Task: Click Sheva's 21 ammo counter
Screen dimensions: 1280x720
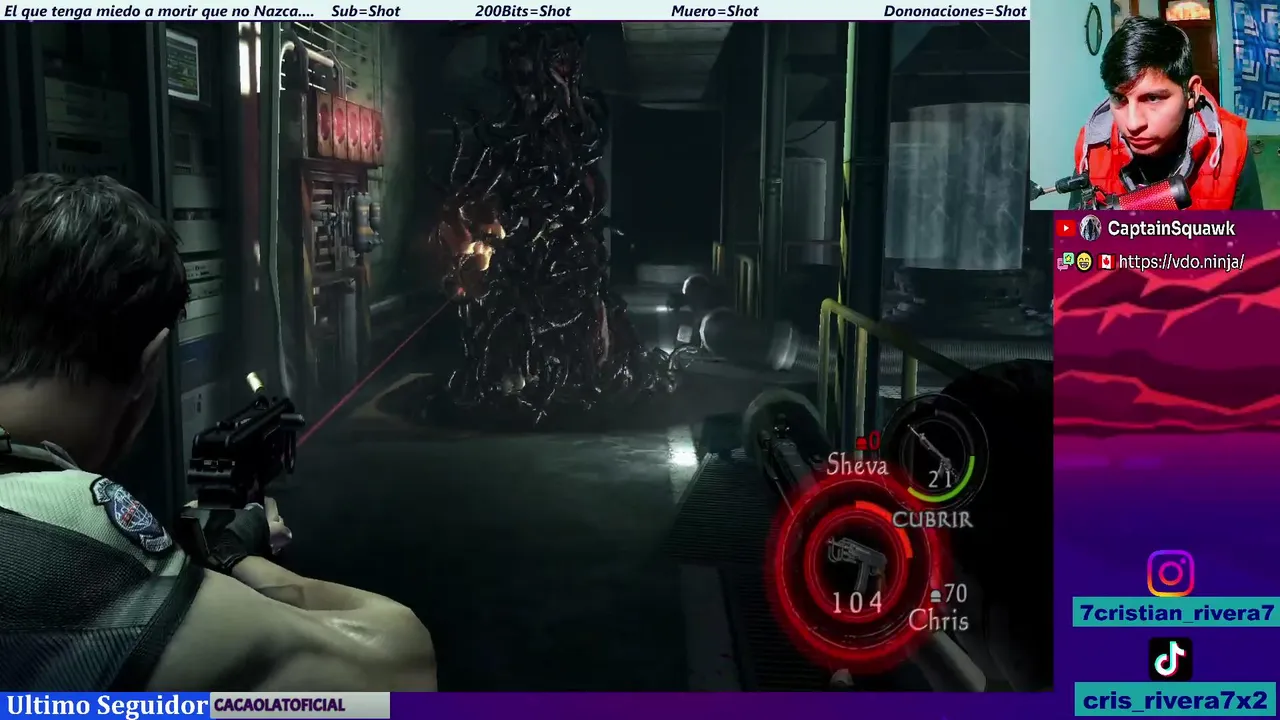Action: [x=940, y=479]
